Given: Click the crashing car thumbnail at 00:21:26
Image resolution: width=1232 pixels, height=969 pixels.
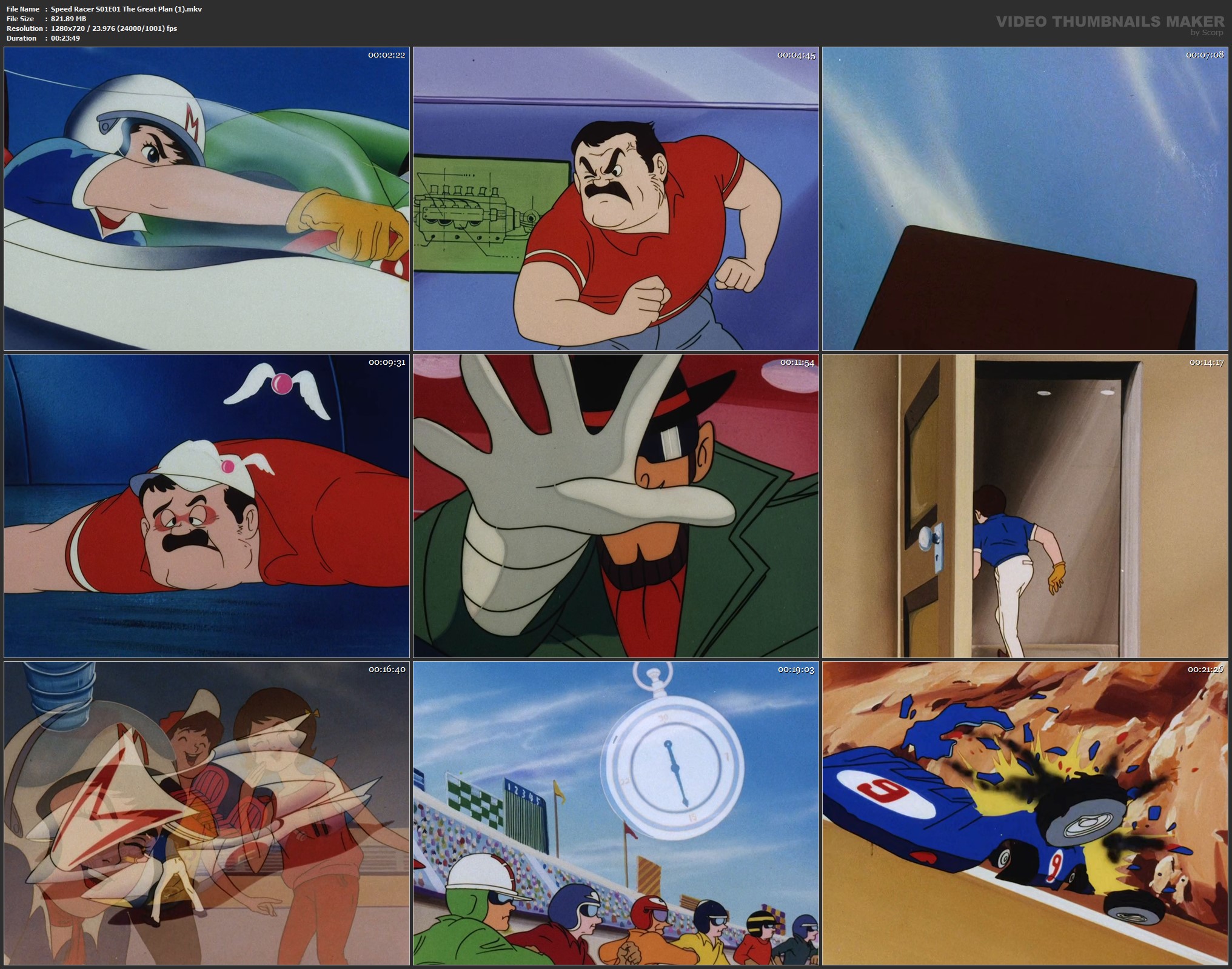Looking at the screenshot, I should 1025,813.
